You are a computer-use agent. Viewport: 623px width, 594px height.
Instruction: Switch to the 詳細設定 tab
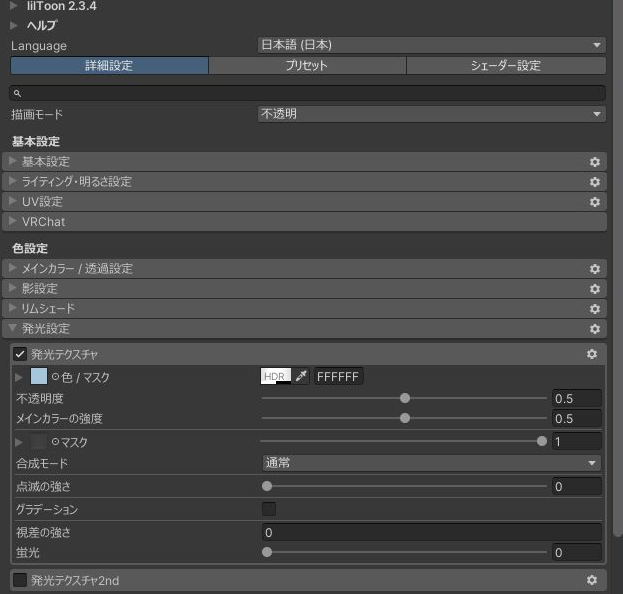pyautogui.click(x=109, y=66)
